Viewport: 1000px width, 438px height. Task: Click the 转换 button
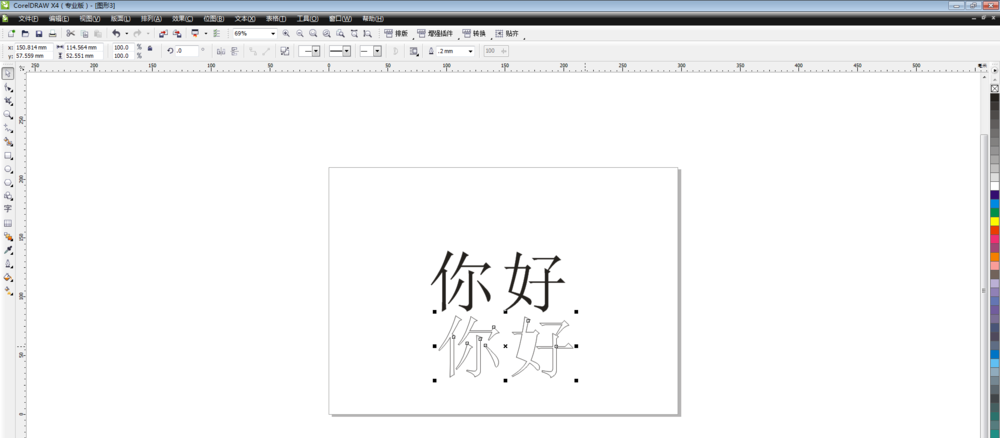click(x=474, y=33)
